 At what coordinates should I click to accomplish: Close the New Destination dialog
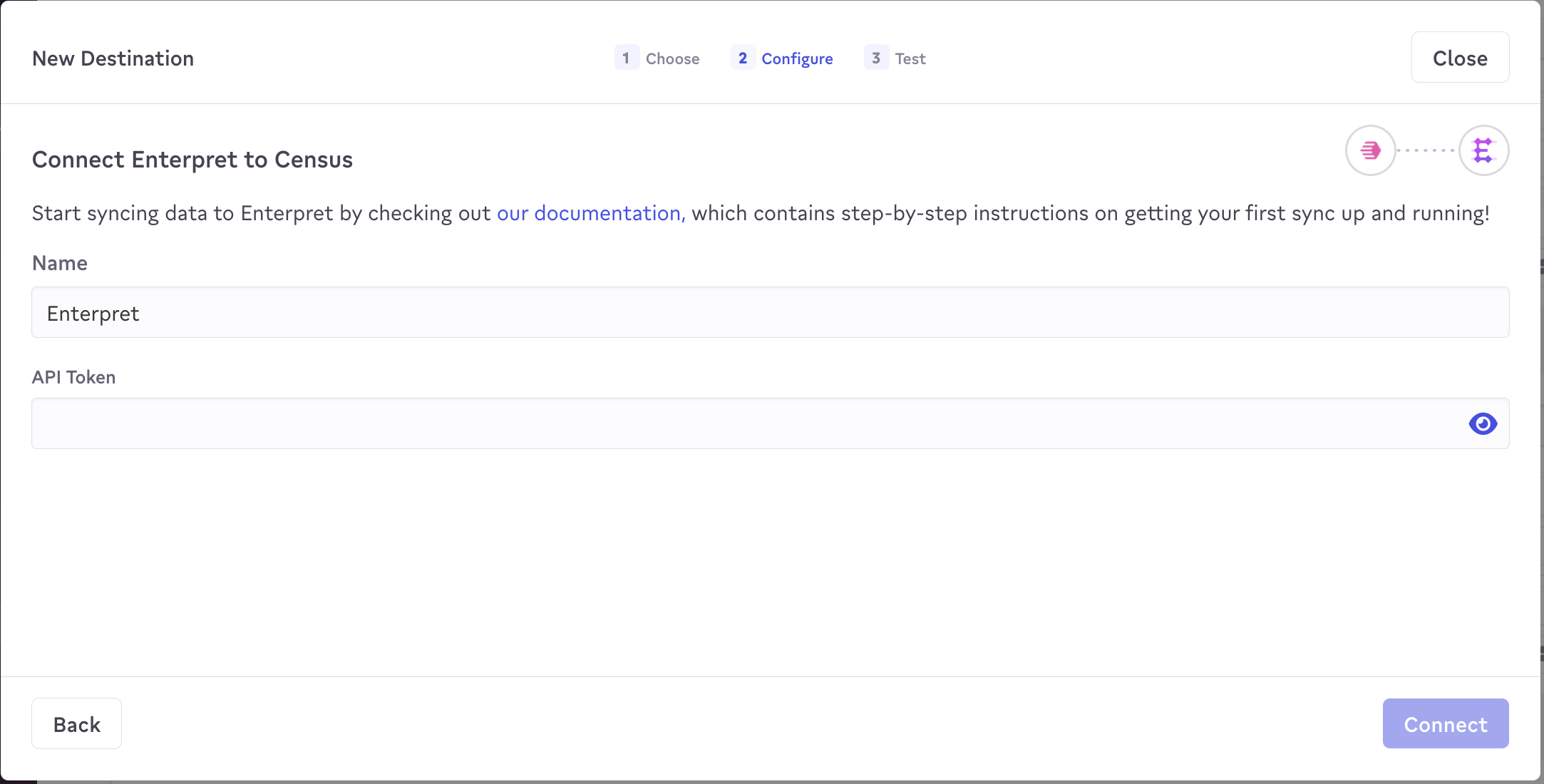[1460, 58]
